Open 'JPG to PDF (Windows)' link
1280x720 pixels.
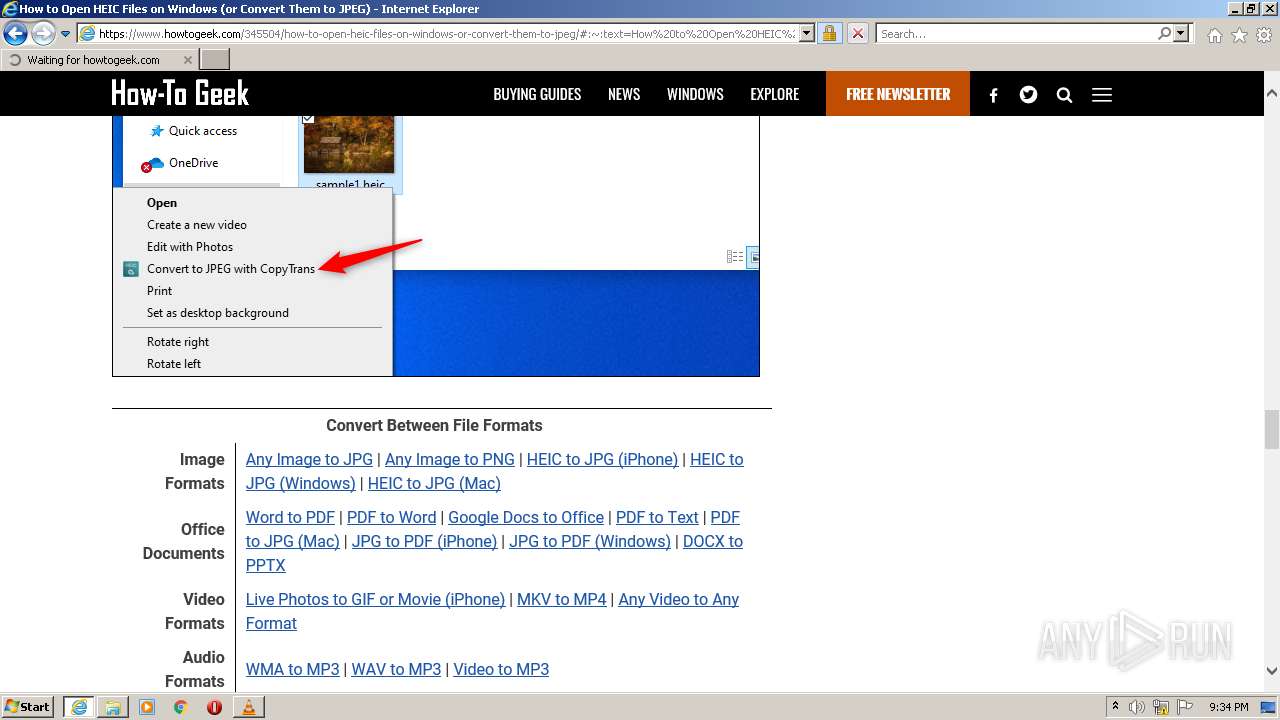(590, 541)
